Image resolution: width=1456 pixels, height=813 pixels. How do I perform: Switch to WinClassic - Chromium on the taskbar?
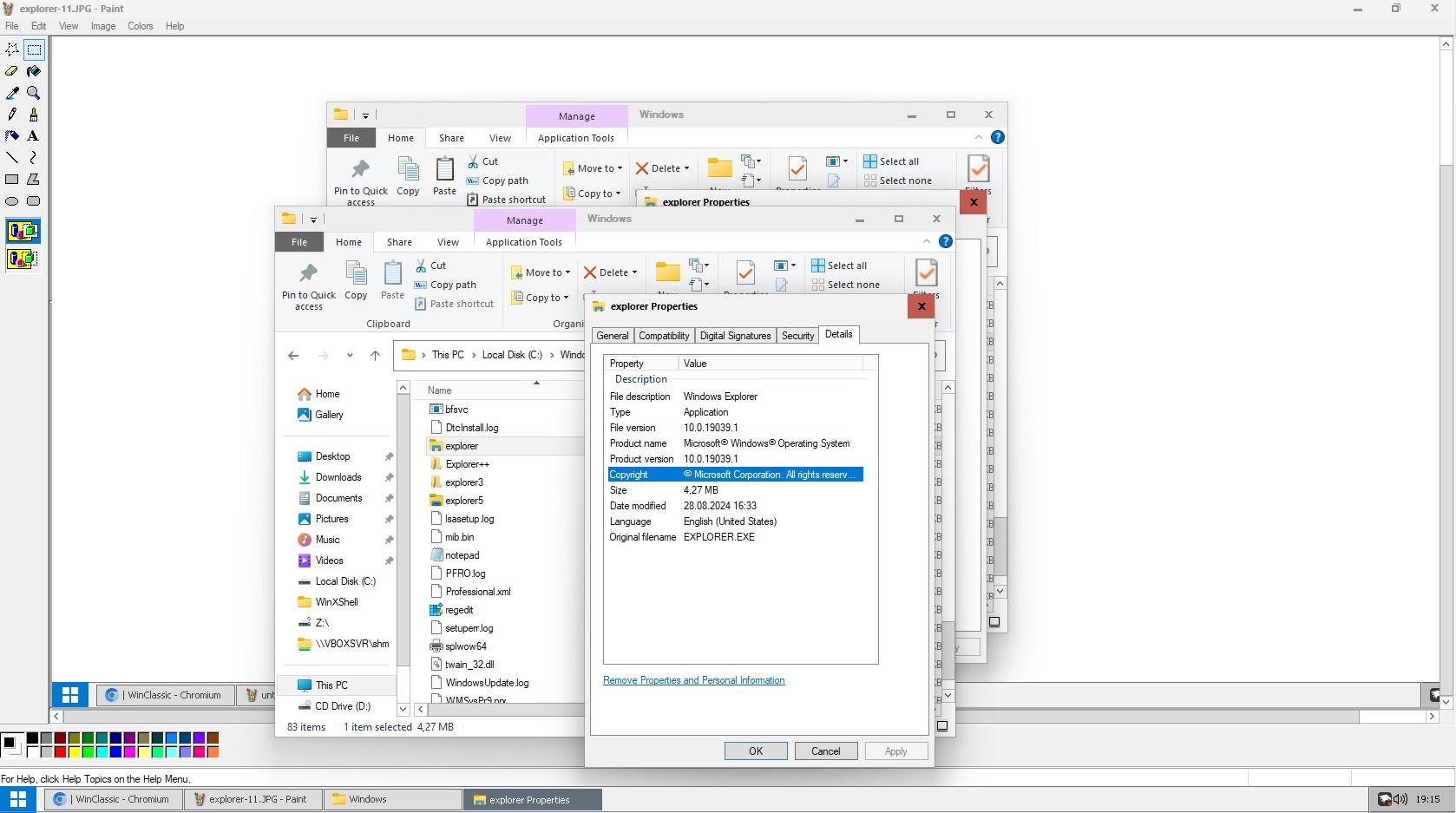115,799
